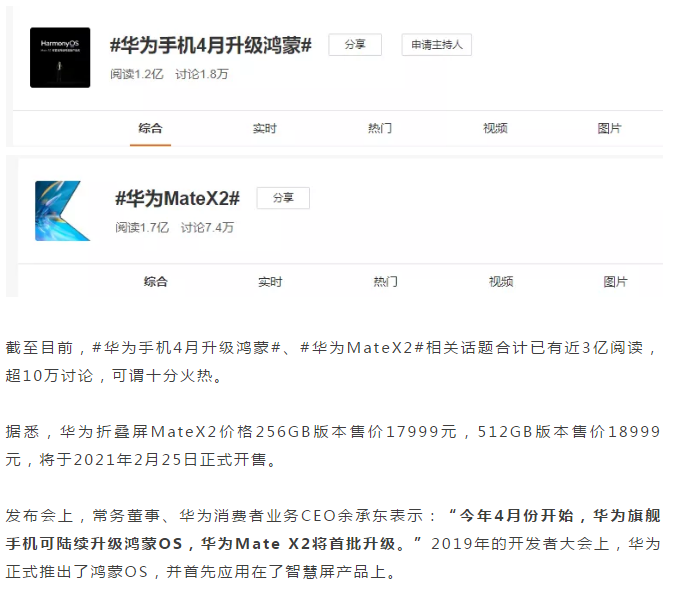Select 热门 tab under 华为手机4月升级鸿蒙
Screen dimensions: 673x602
click(x=380, y=128)
